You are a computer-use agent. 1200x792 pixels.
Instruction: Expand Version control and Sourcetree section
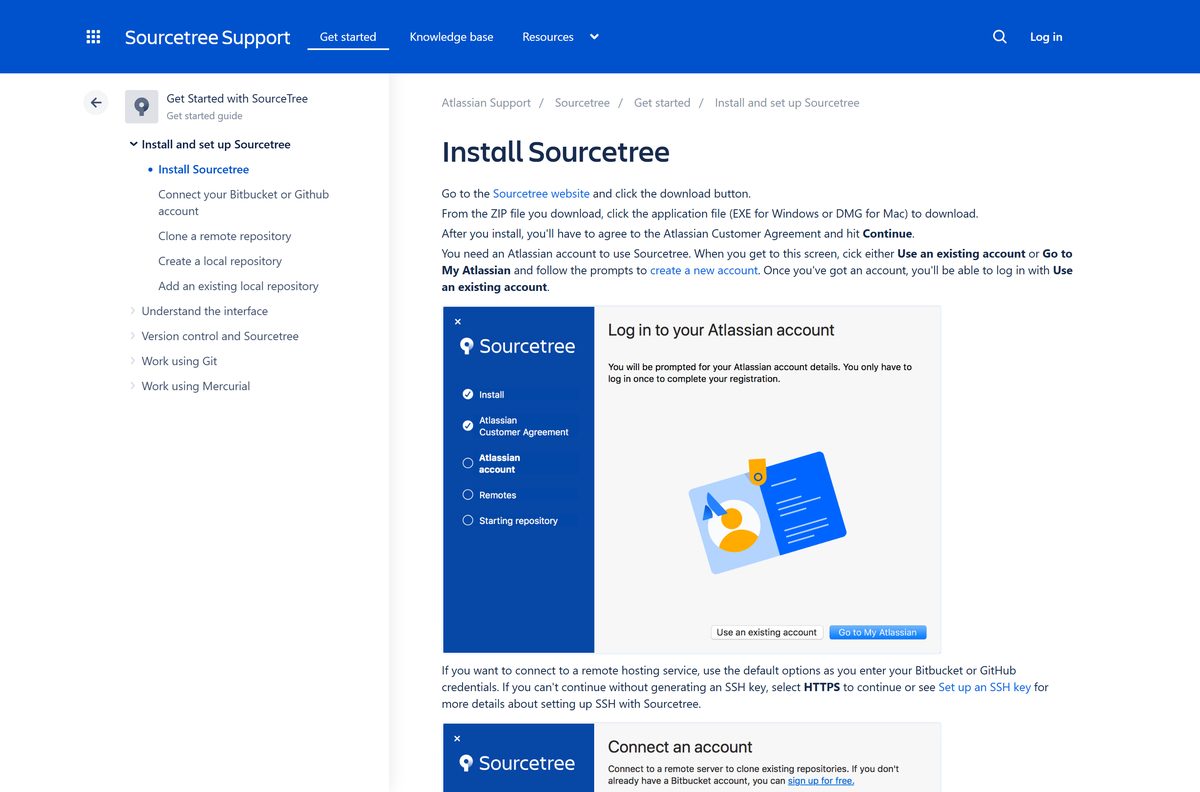click(133, 336)
